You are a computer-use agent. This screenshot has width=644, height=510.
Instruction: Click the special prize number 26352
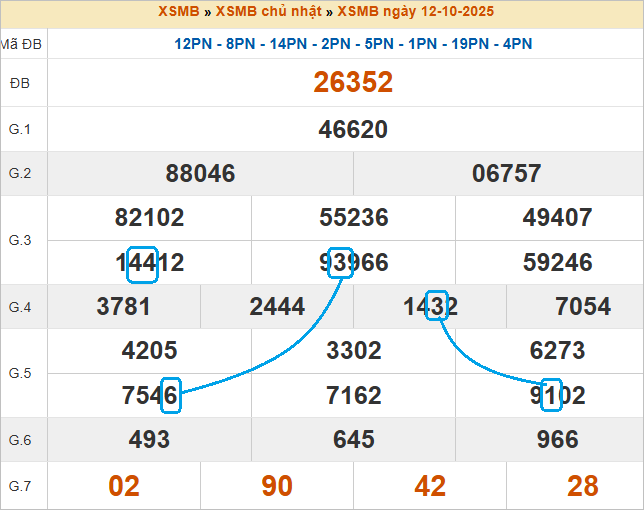[x=353, y=83]
